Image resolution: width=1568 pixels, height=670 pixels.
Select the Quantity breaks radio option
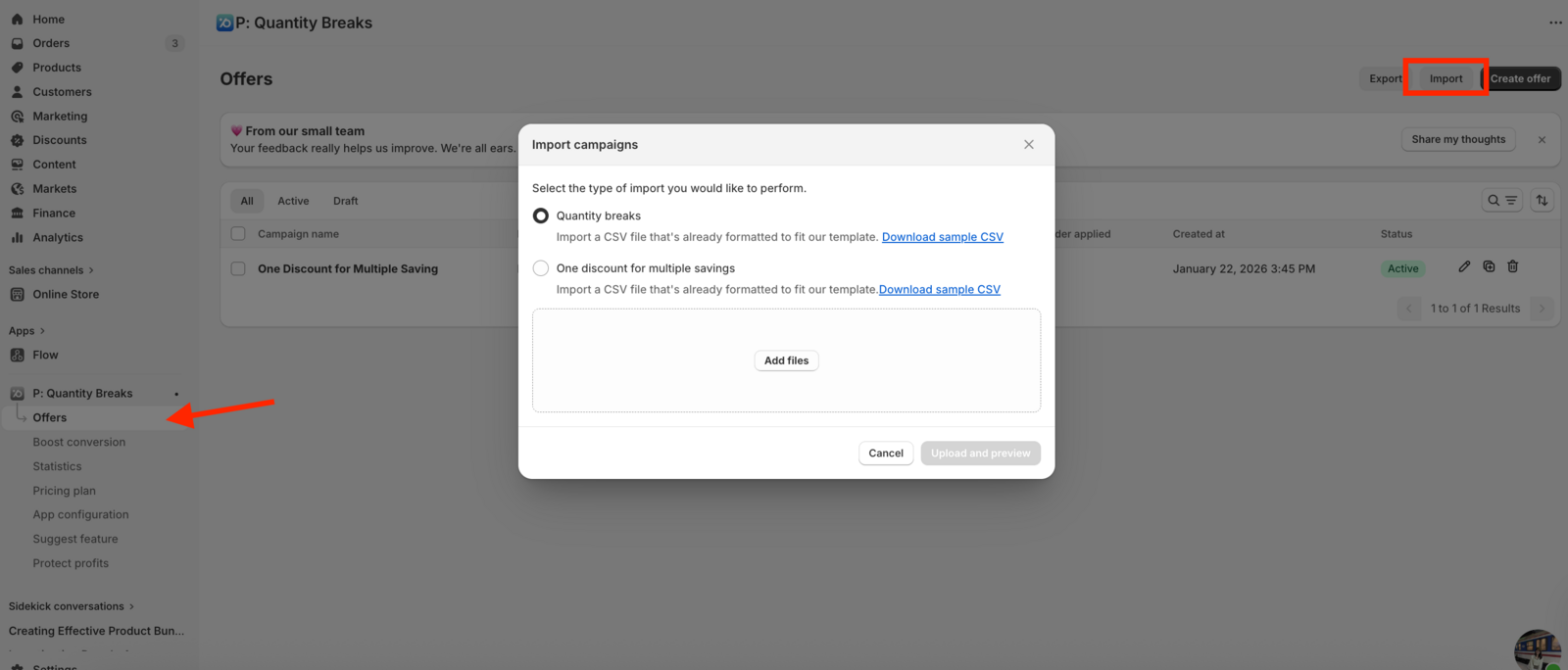click(x=541, y=215)
